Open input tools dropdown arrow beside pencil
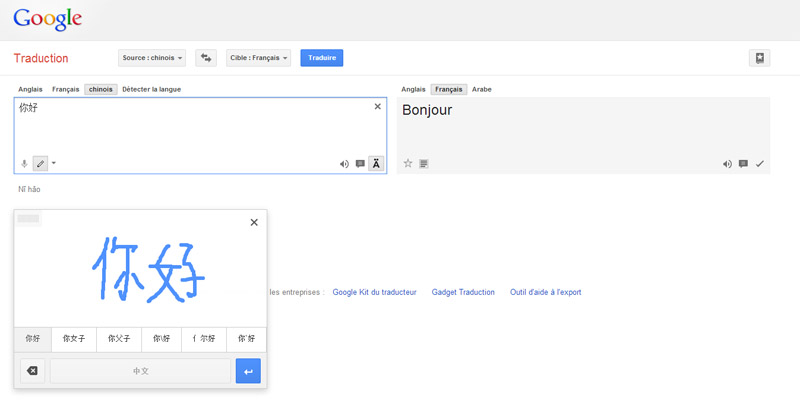 [54, 163]
